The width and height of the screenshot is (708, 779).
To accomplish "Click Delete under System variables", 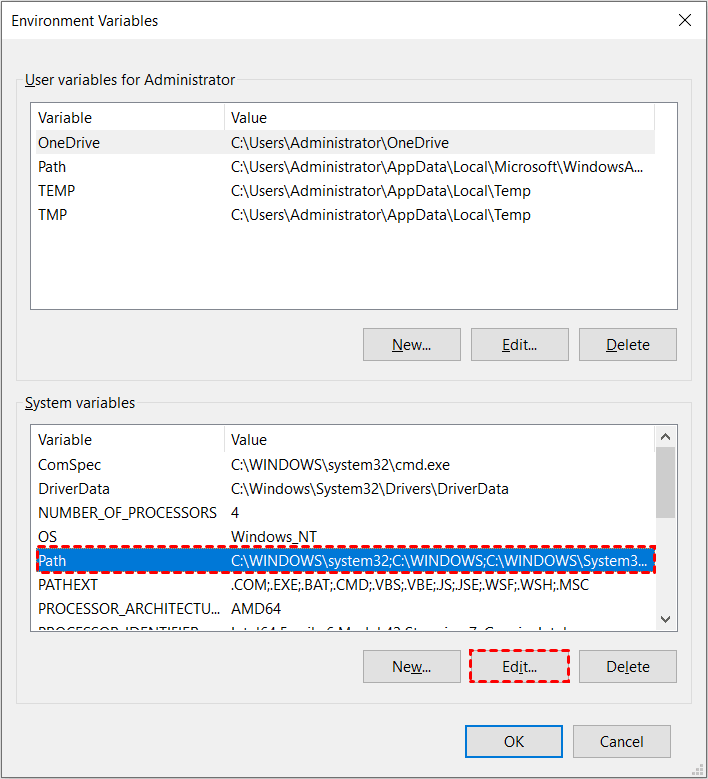I will [627, 666].
